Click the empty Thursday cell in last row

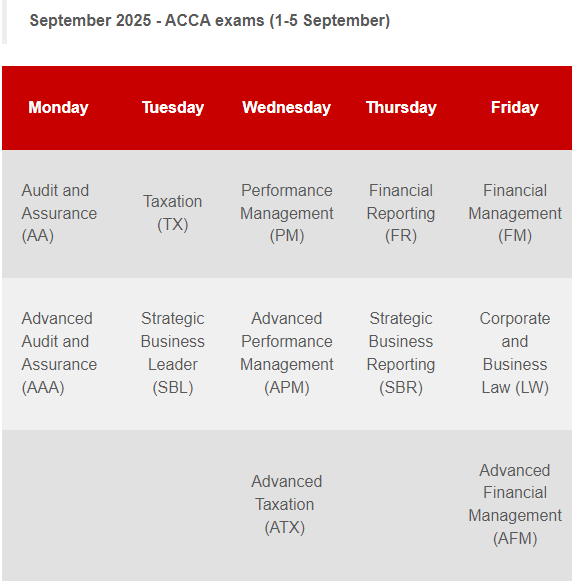[401, 505]
